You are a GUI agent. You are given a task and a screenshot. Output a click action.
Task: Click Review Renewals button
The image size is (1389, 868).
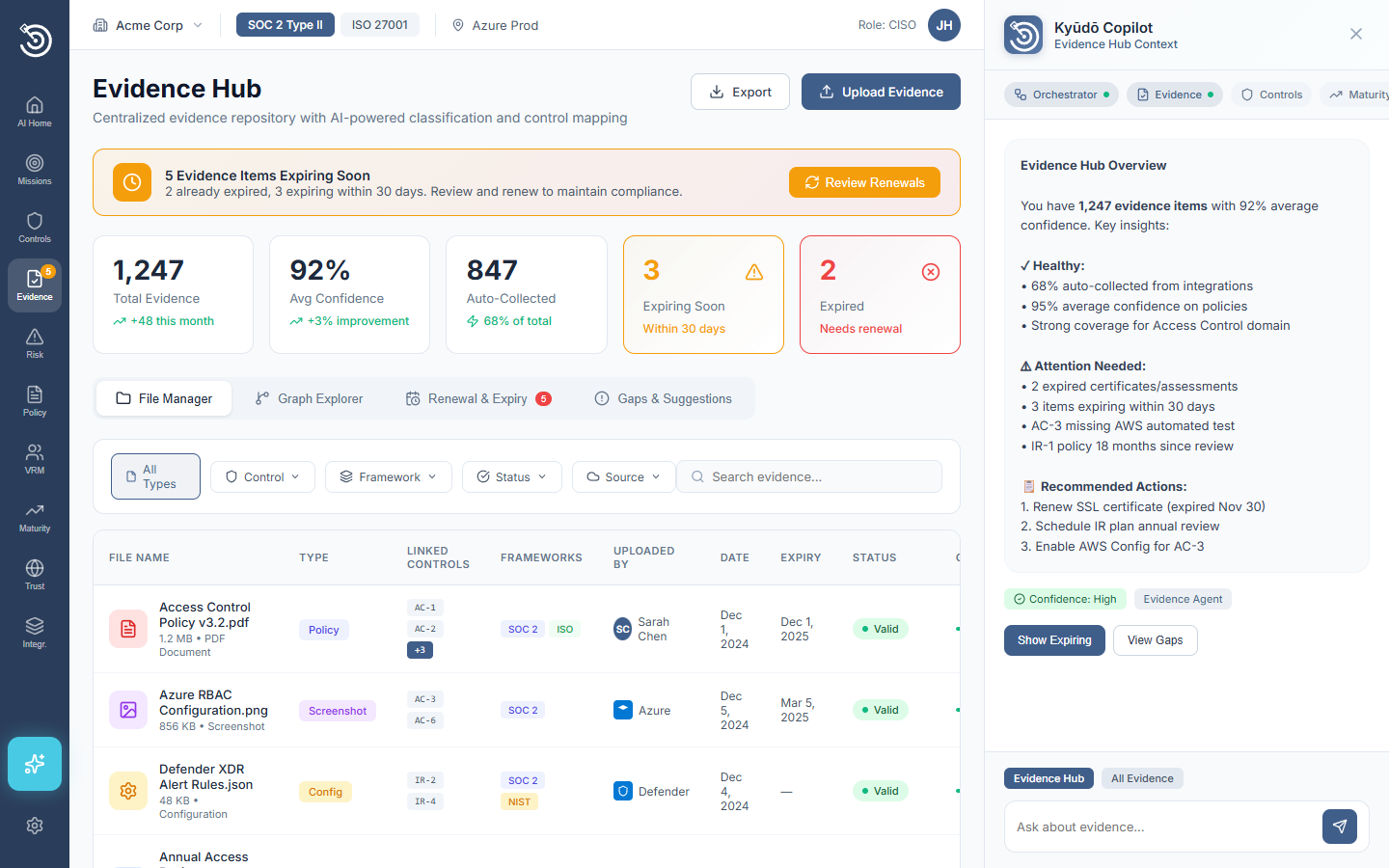point(864,182)
